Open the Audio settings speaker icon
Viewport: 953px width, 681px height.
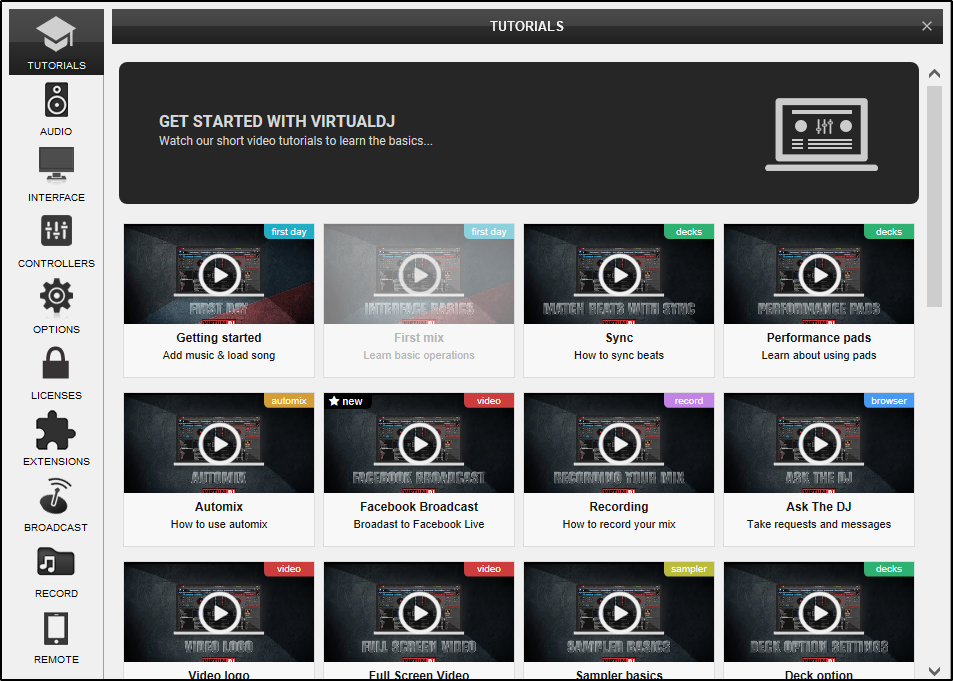pos(56,100)
